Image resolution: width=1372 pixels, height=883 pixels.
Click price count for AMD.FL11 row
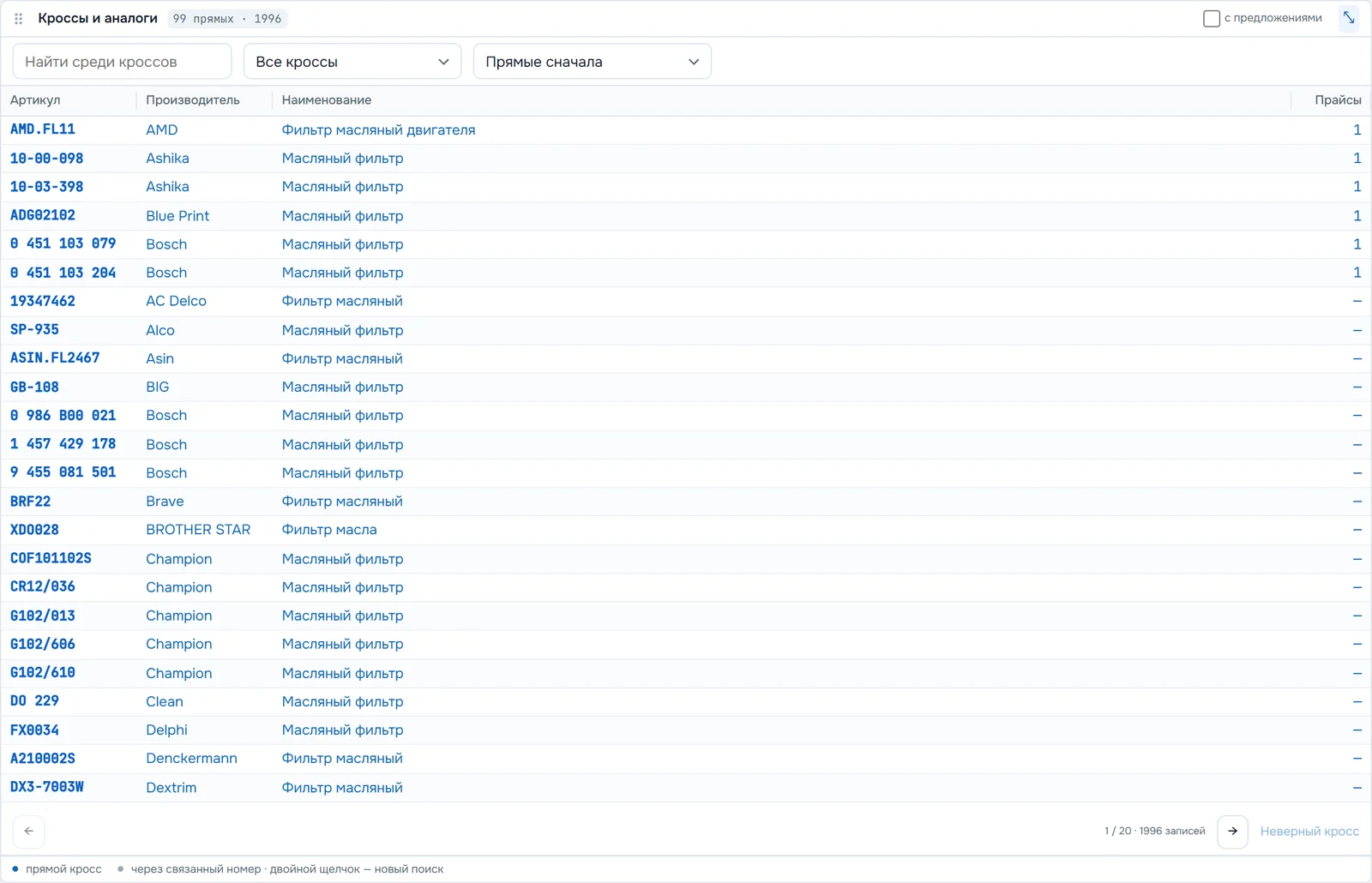(1357, 129)
